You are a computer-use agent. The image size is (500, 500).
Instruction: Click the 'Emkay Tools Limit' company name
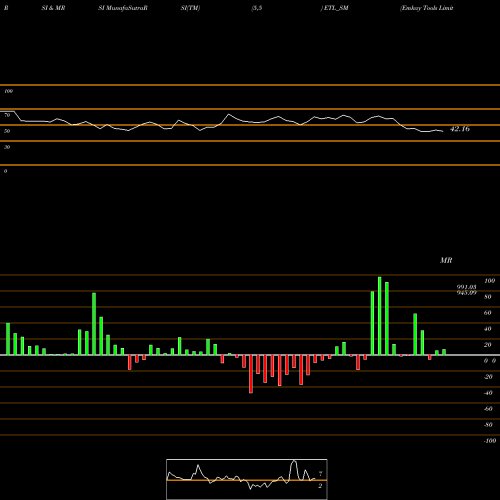427,8
